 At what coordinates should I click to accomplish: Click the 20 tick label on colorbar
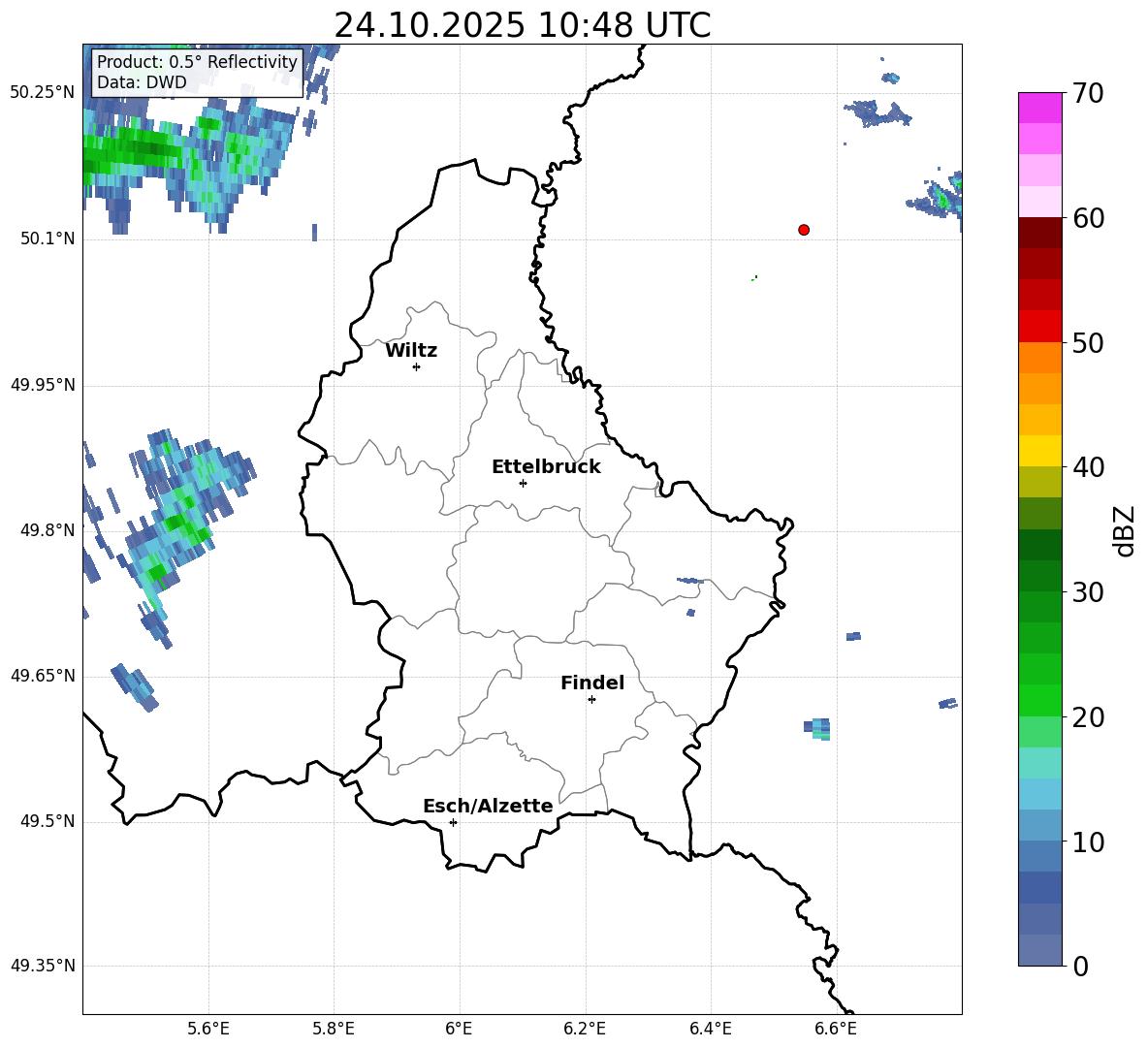coord(1087,717)
